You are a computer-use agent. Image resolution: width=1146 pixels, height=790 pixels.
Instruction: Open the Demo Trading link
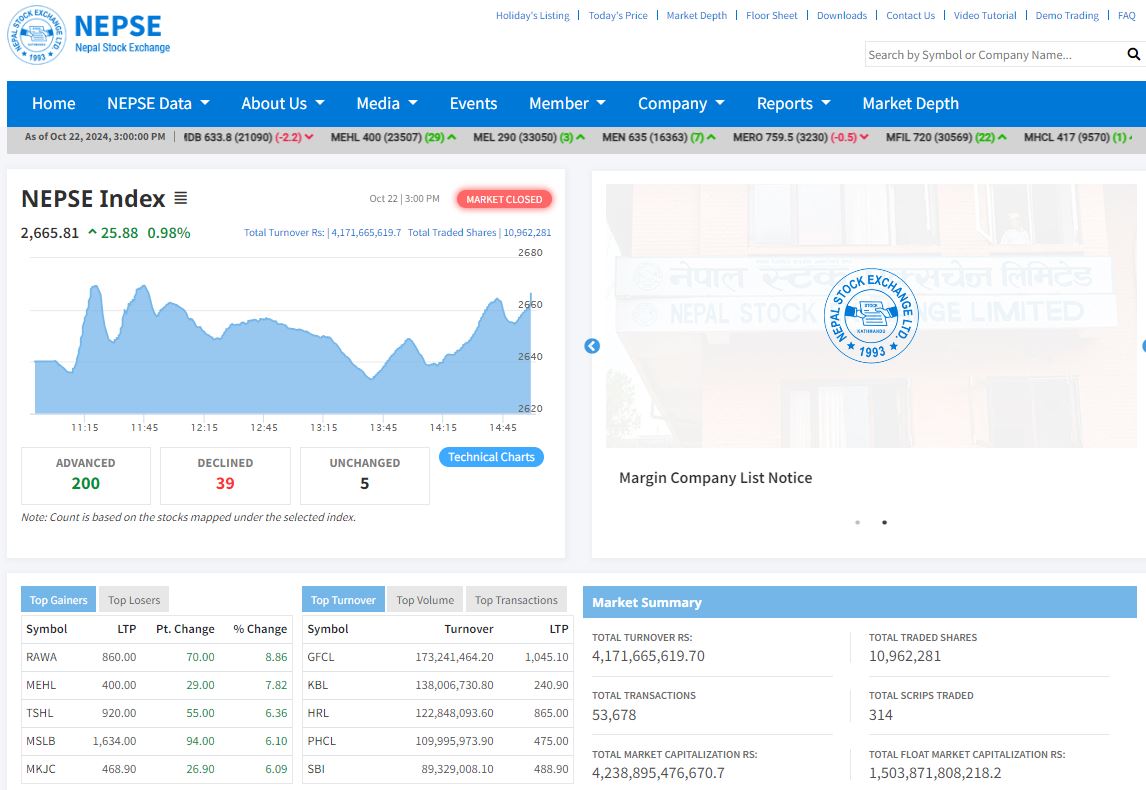click(x=1067, y=15)
